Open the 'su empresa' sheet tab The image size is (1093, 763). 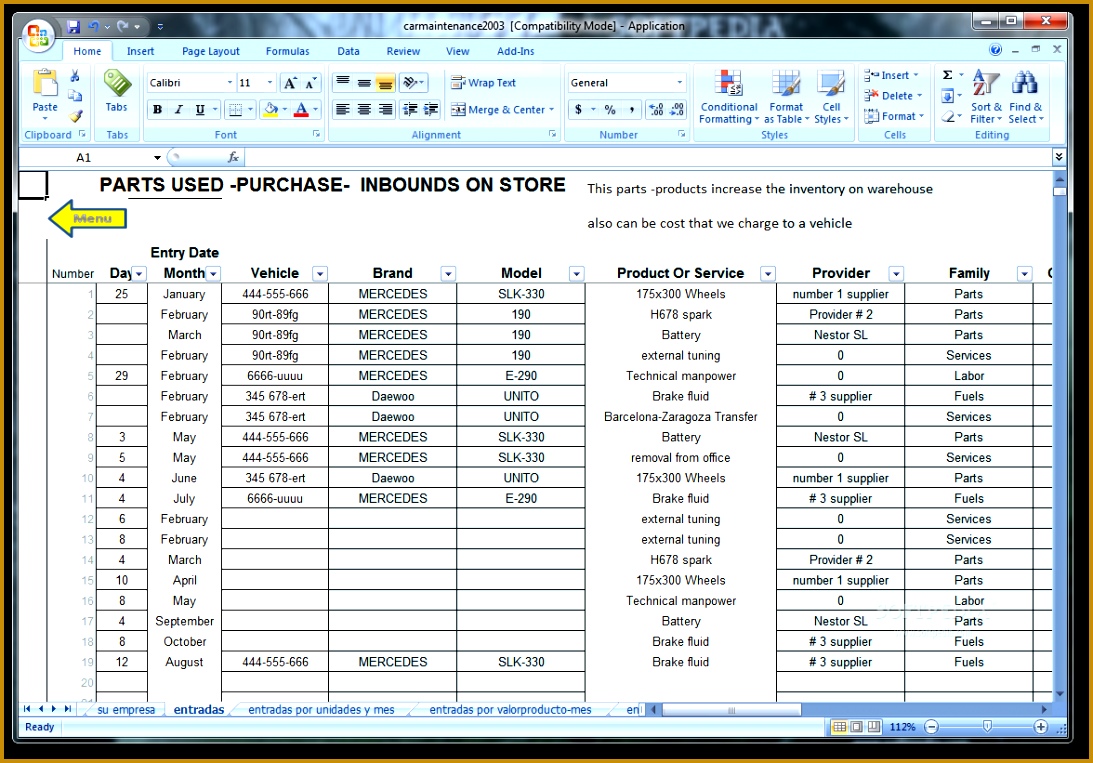(x=126, y=710)
